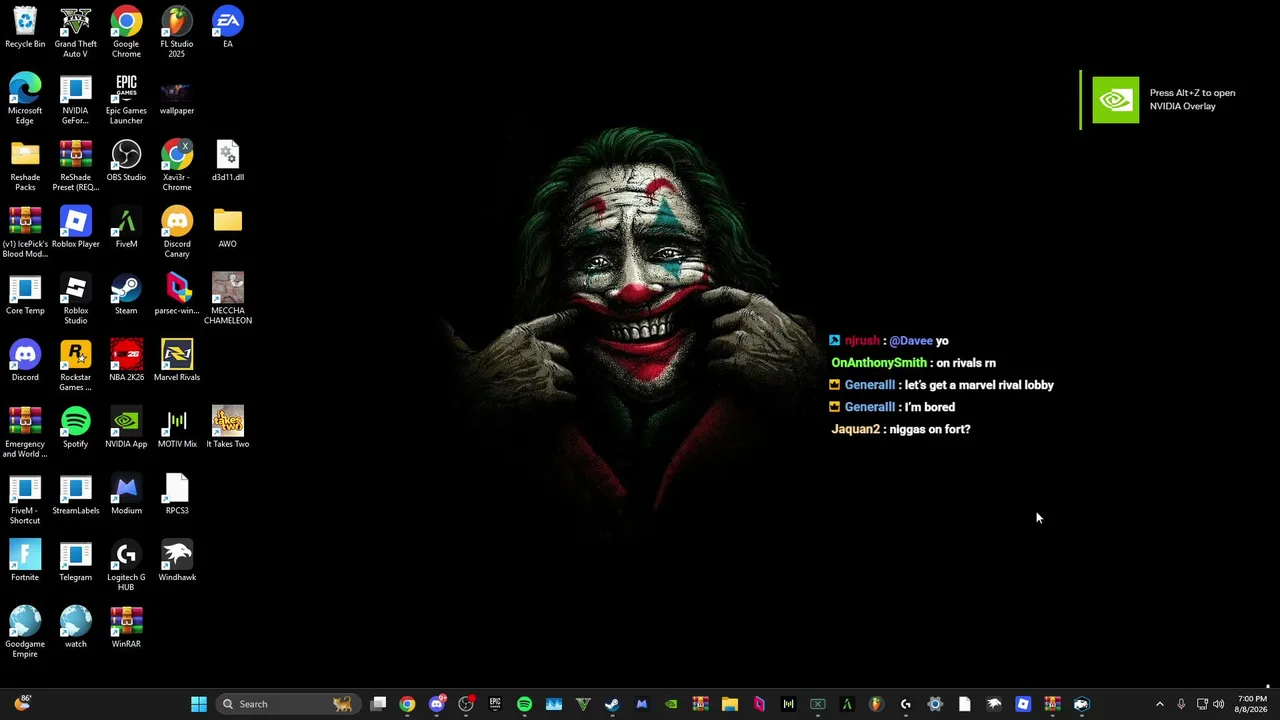
Task: Select the FiveM - Shortcut desktop icon
Action: [25, 500]
